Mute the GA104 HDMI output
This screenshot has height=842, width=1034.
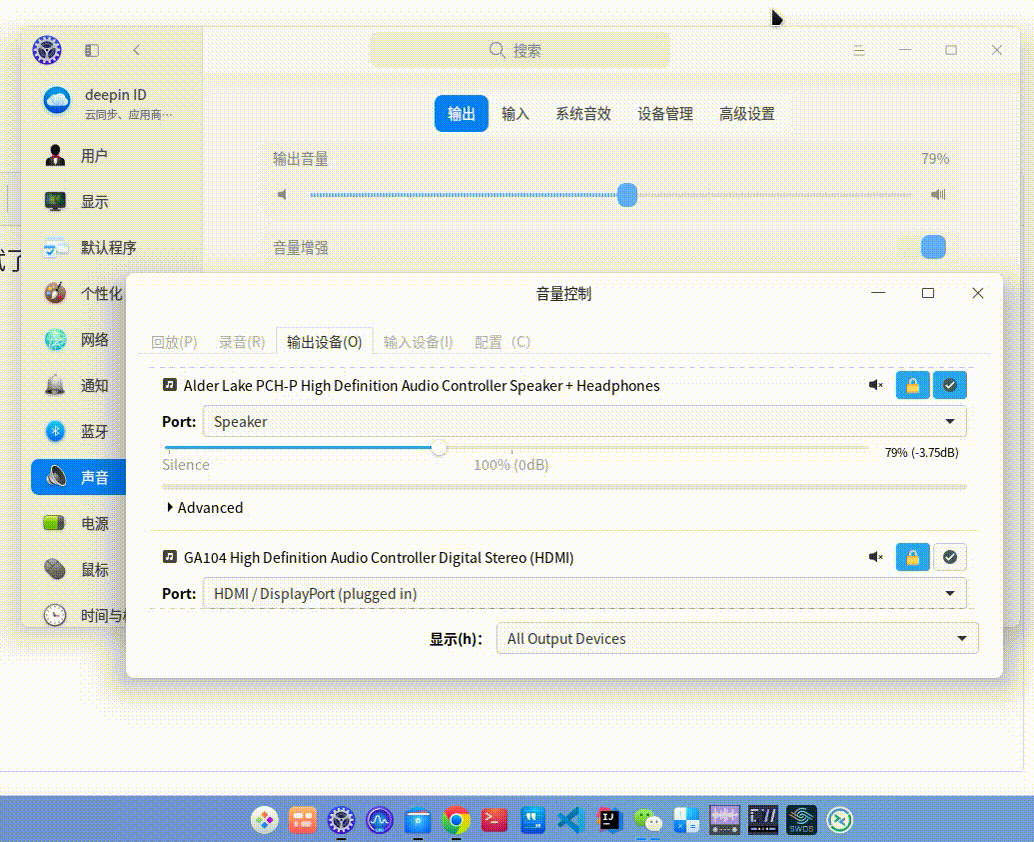876,557
